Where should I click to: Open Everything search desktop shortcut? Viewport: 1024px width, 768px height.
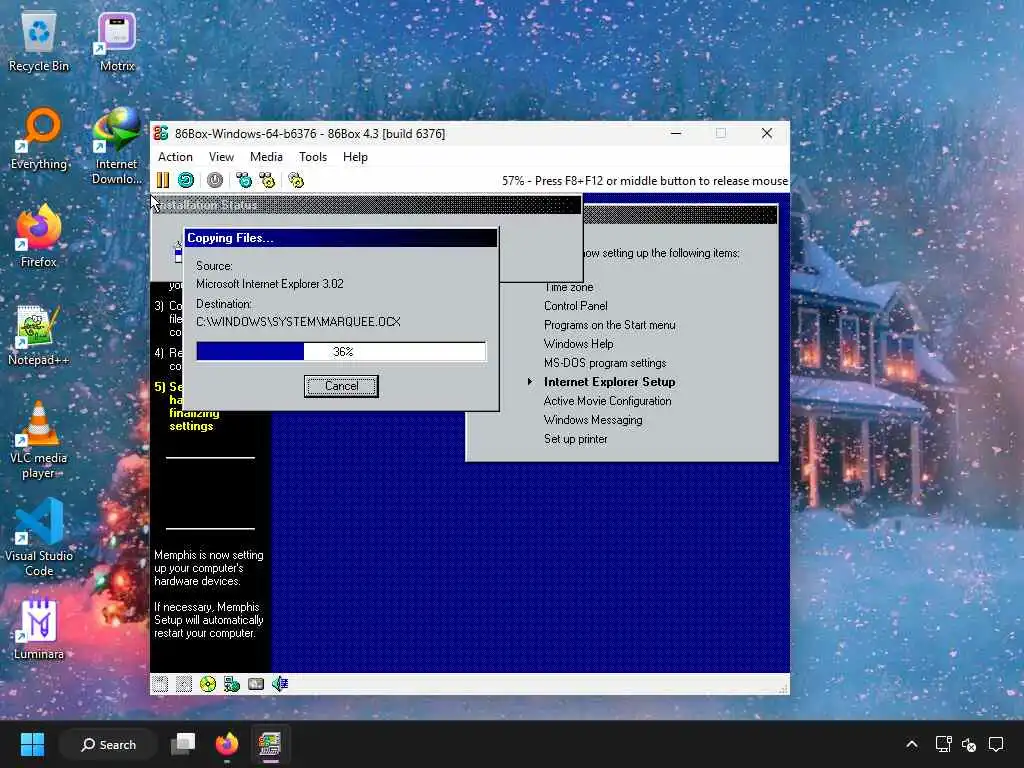pyautogui.click(x=39, y=139)
